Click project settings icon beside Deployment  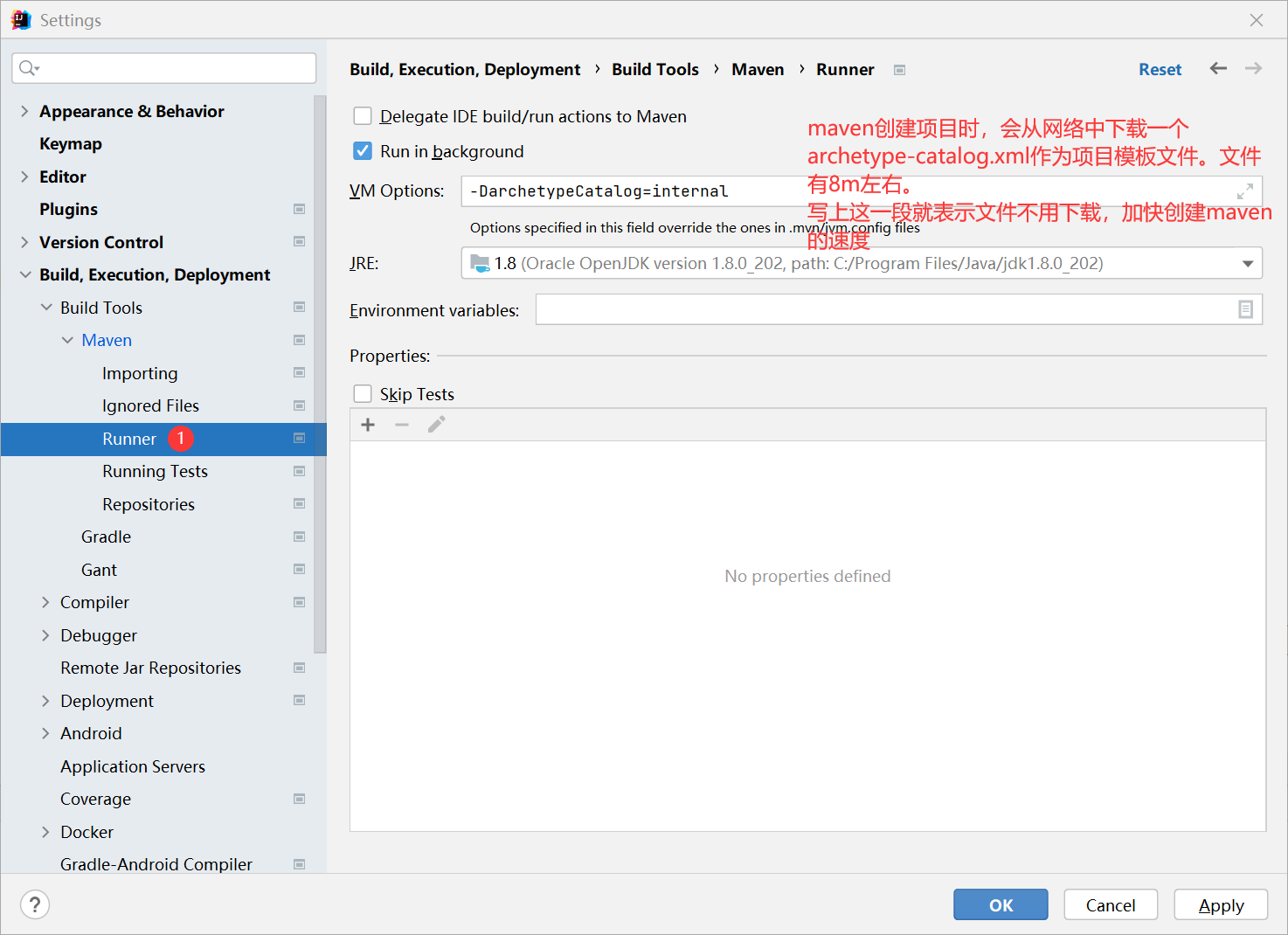tap(299, 700)
